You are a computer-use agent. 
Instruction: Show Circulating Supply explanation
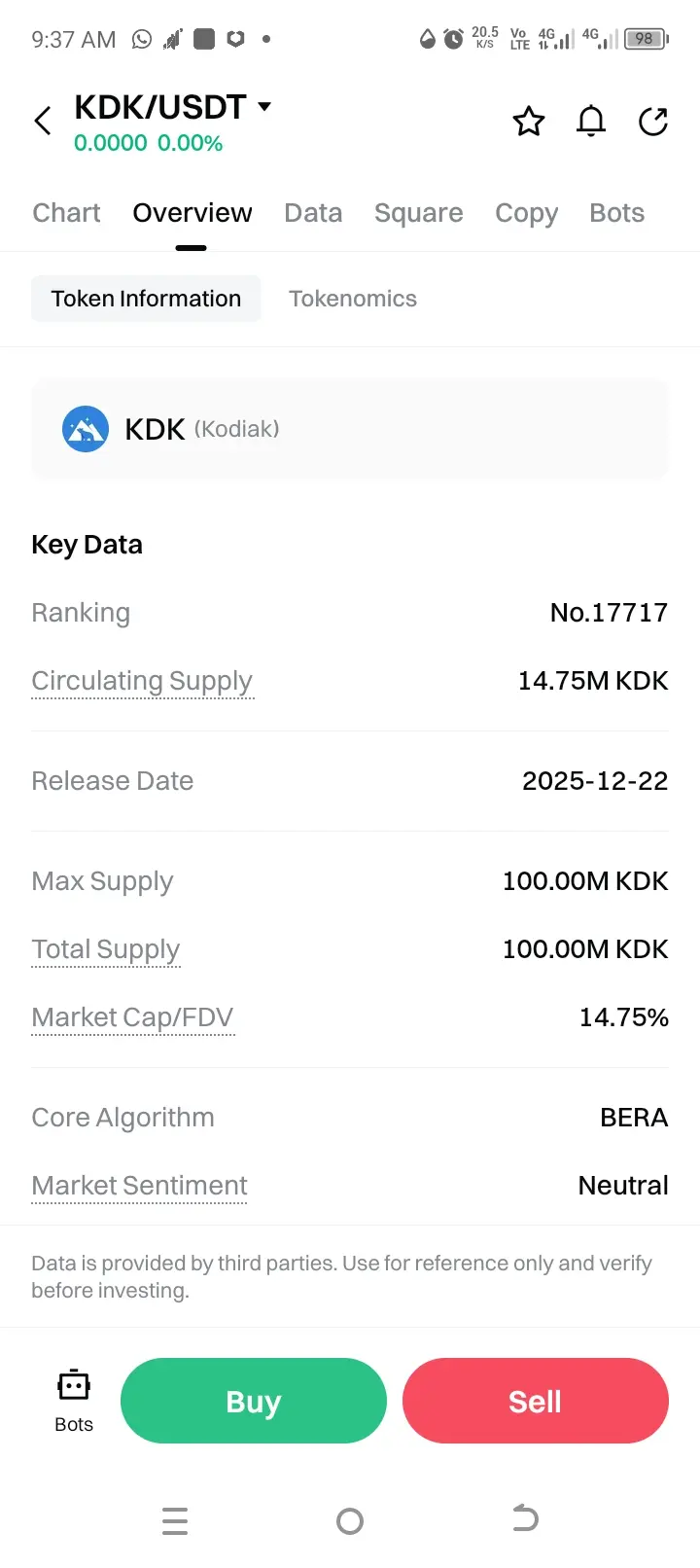click(142, 681)
